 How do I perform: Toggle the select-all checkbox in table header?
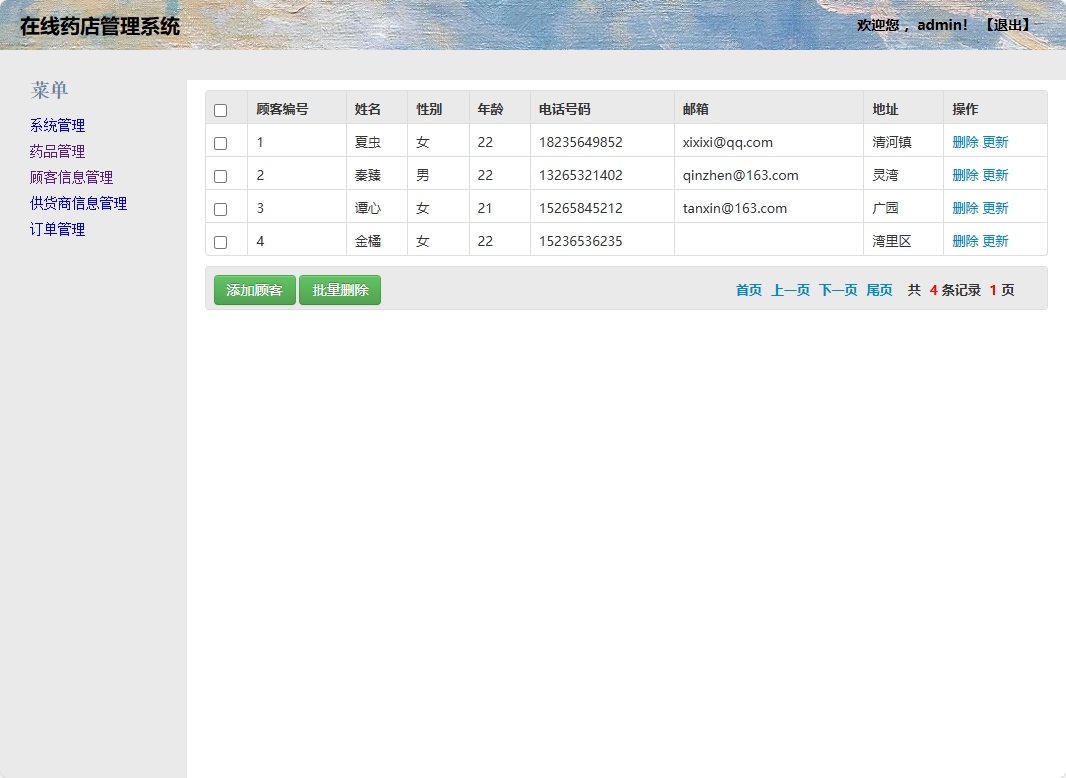coord(221,108)
